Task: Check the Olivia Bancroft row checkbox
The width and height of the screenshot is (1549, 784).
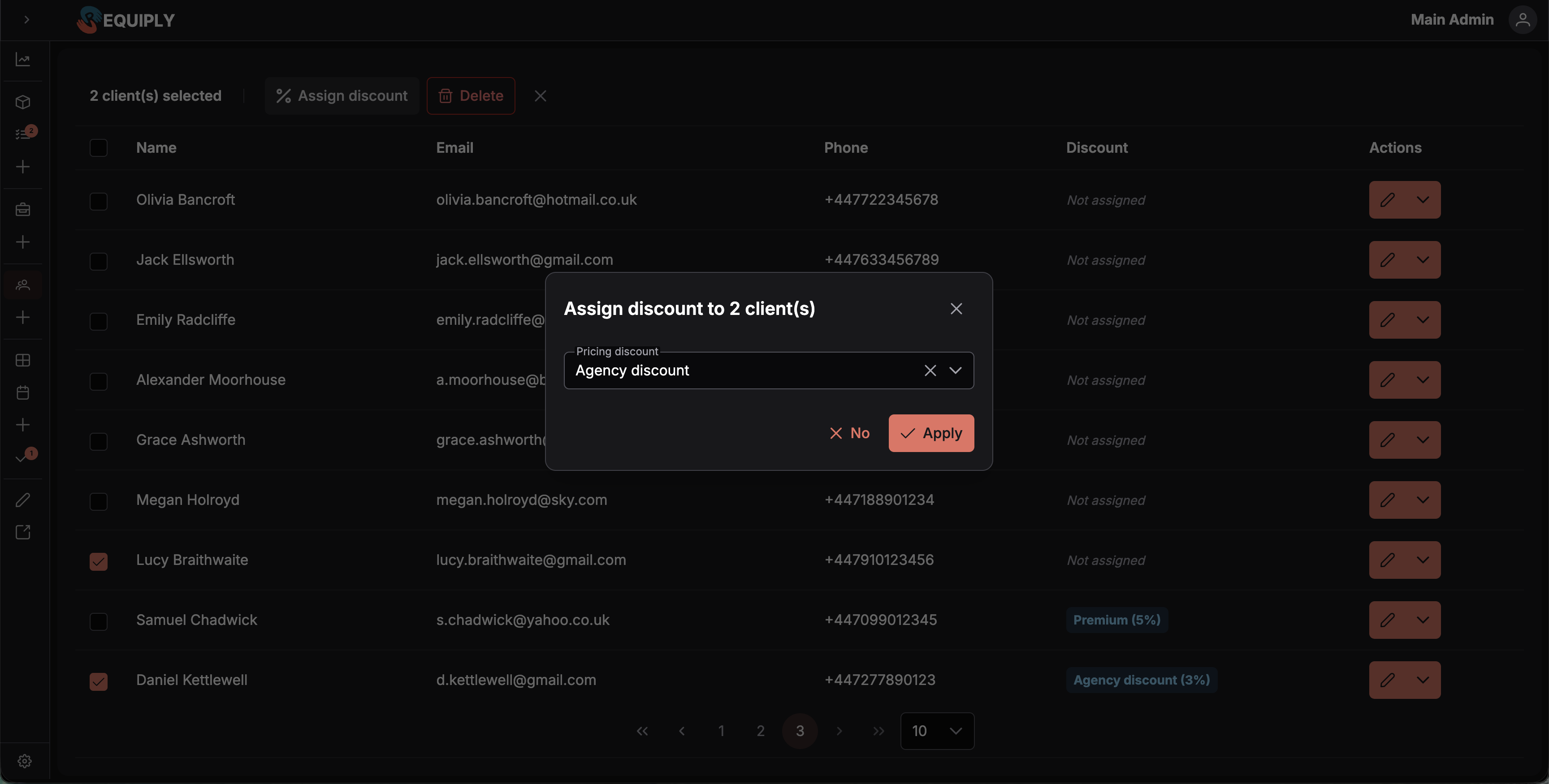Action: pyautogui.click(x=99, y=201)
